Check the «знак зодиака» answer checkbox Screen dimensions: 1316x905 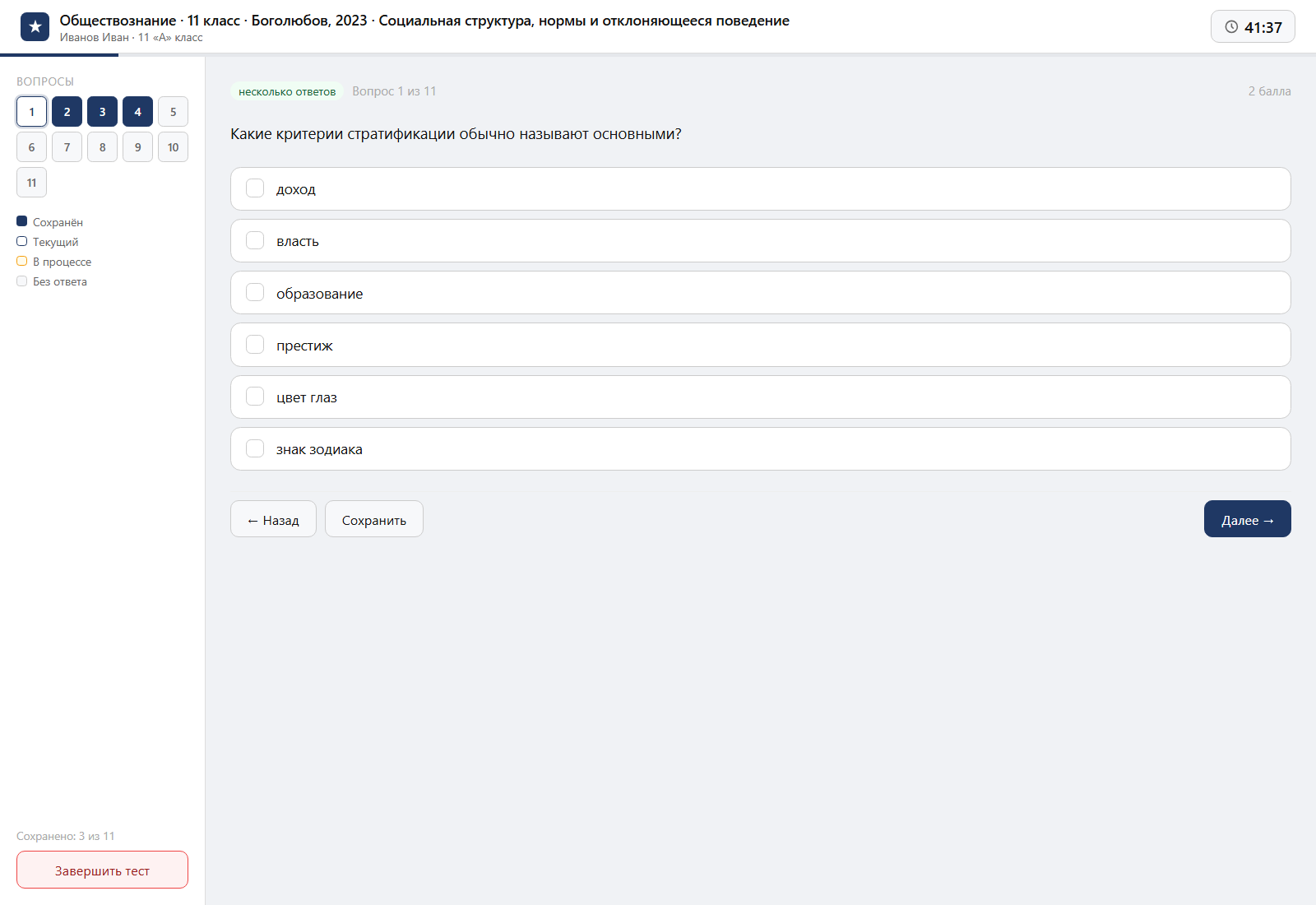tap(255, 448)
